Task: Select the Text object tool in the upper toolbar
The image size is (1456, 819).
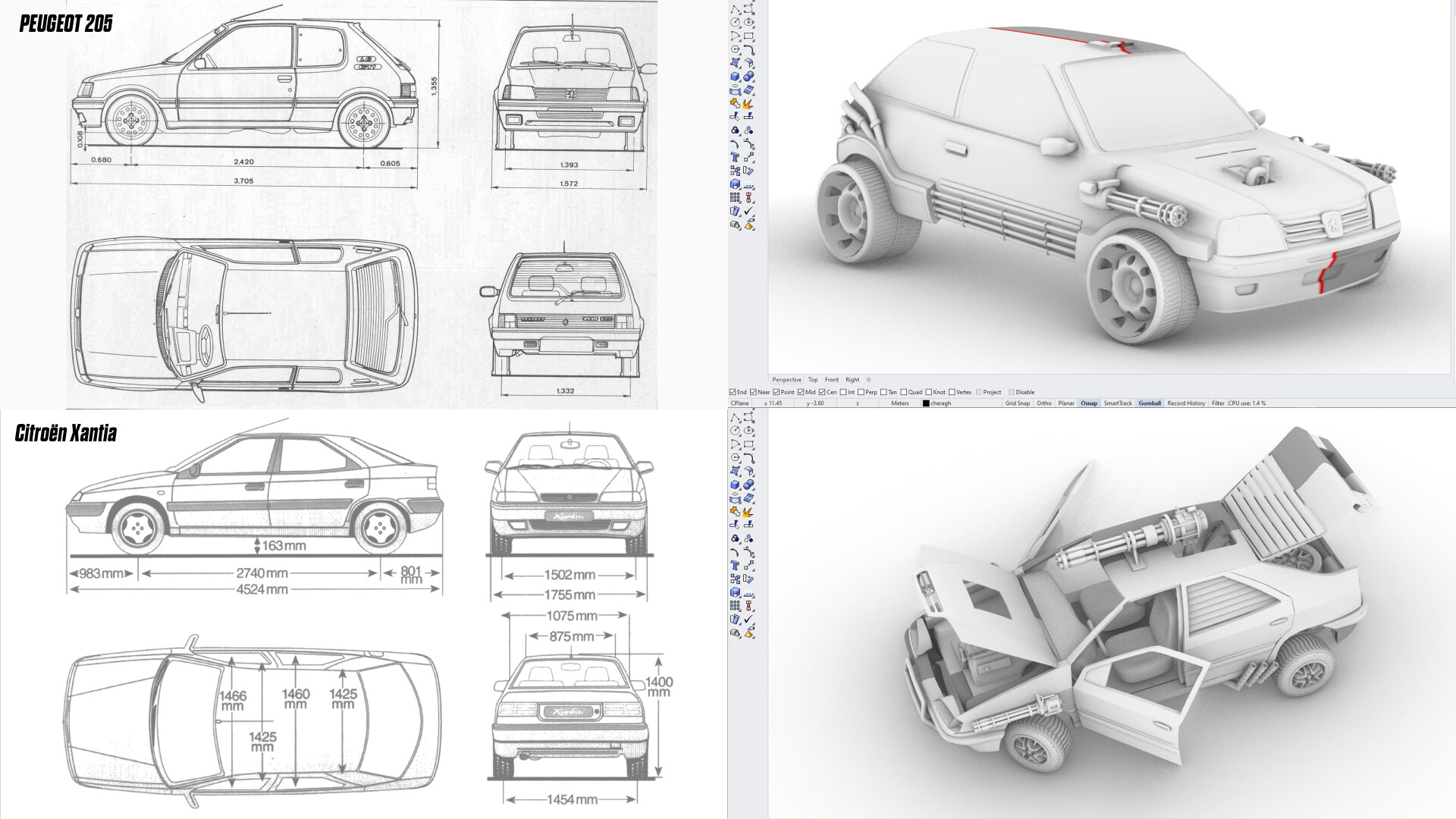Action: click(x=736, y=157)
